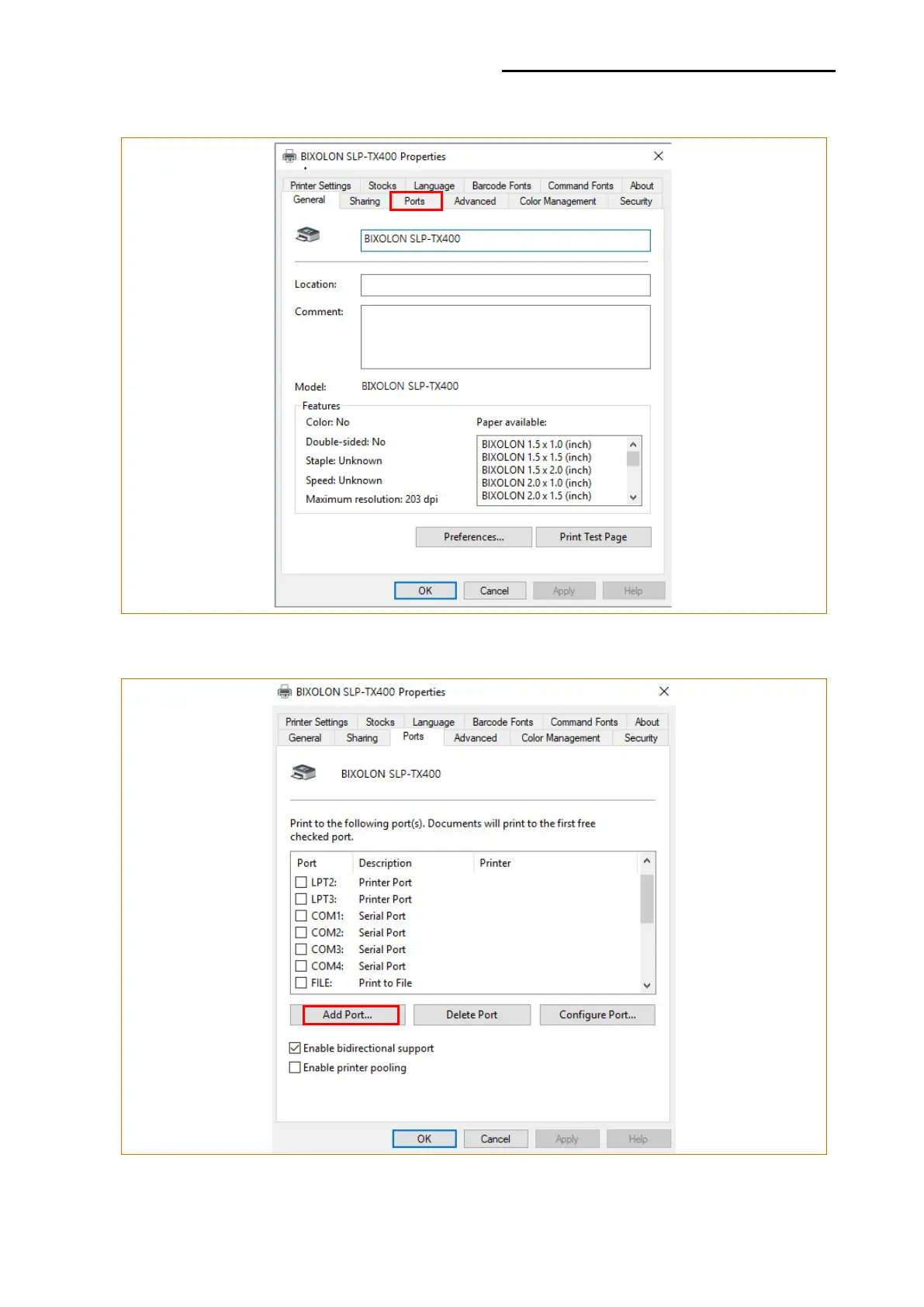Select General tab in upper Properties dialog
The image size is (924, 1307).
pos(310,200)
